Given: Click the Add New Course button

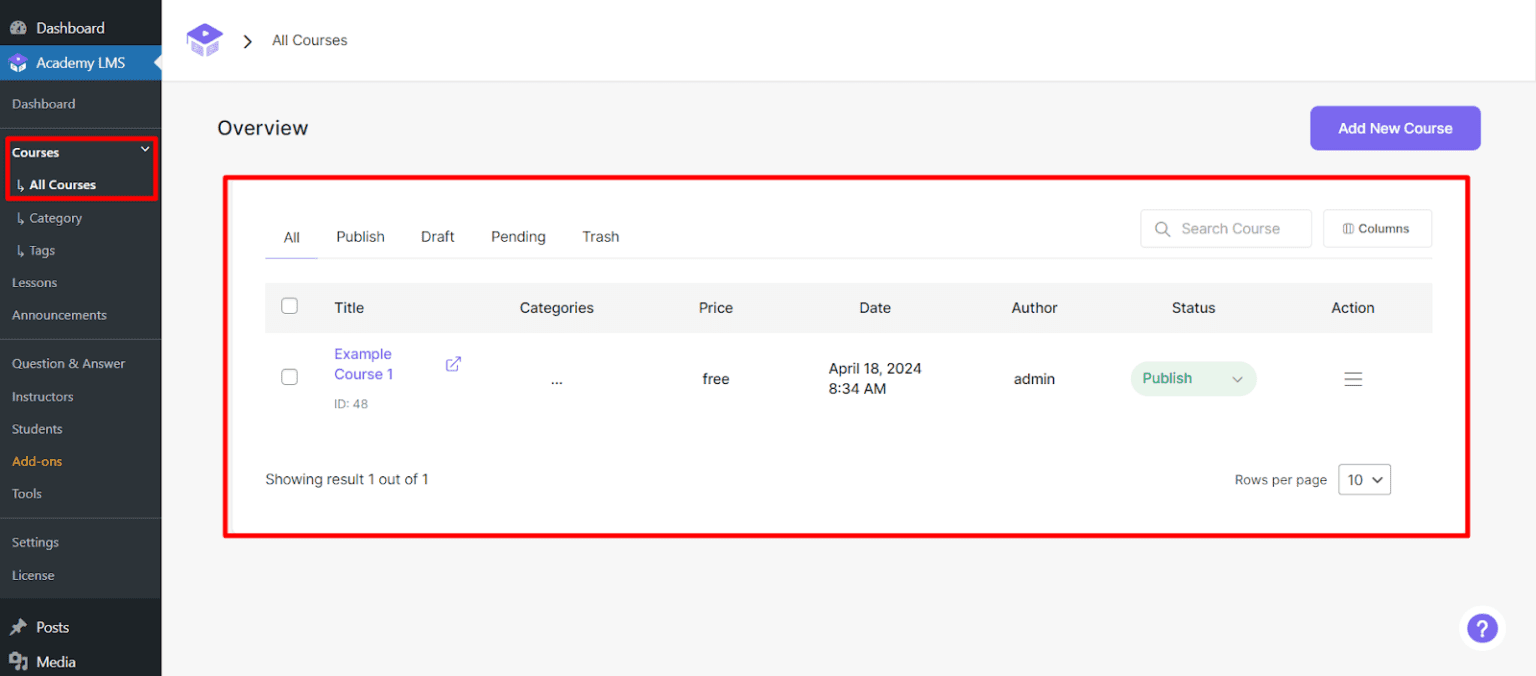Looking at the screenshot, I should 1395,128.
